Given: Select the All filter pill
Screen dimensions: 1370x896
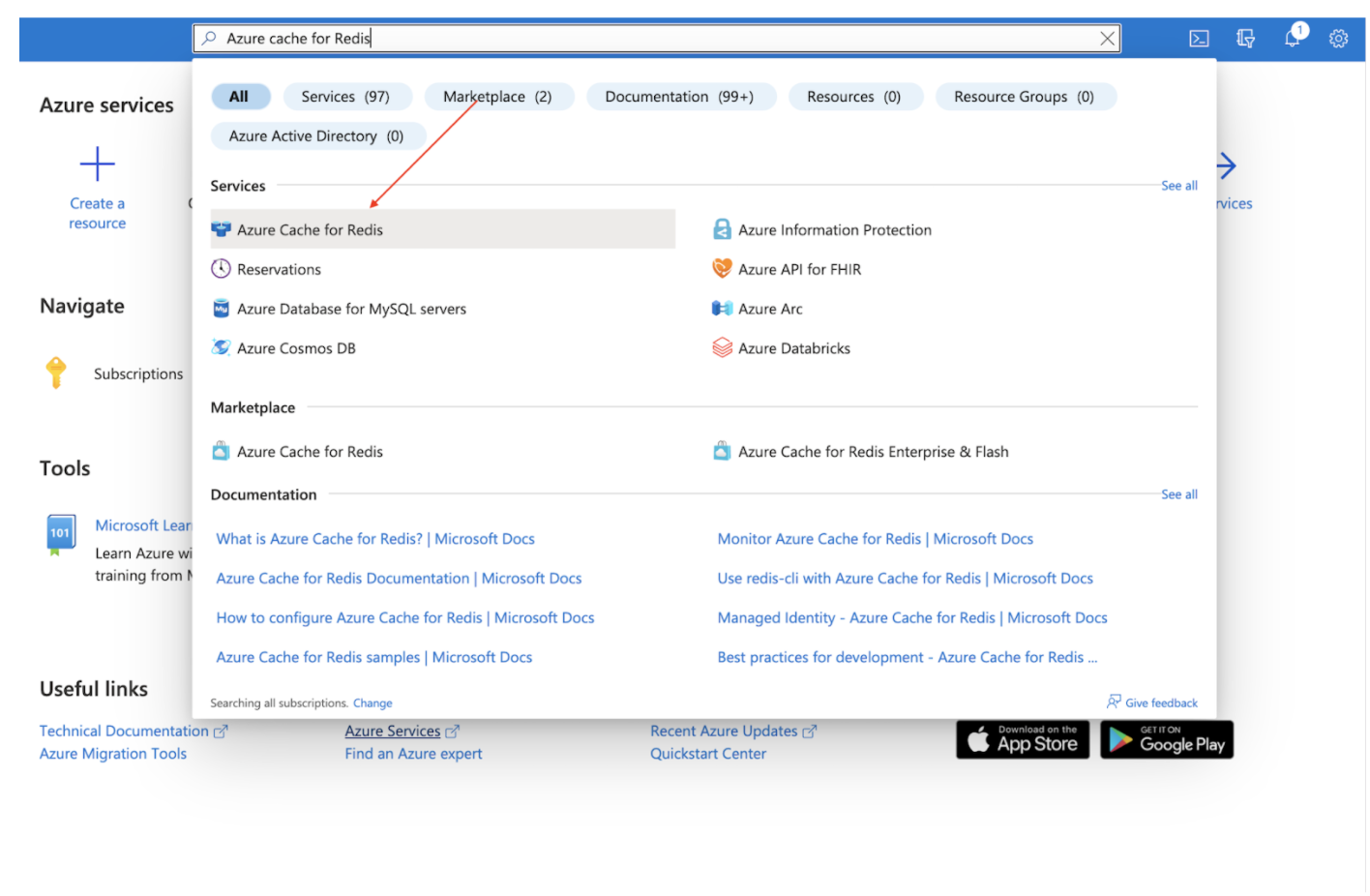Looking at the screenshot, I should pyautogui.click(x=239, y=97).
